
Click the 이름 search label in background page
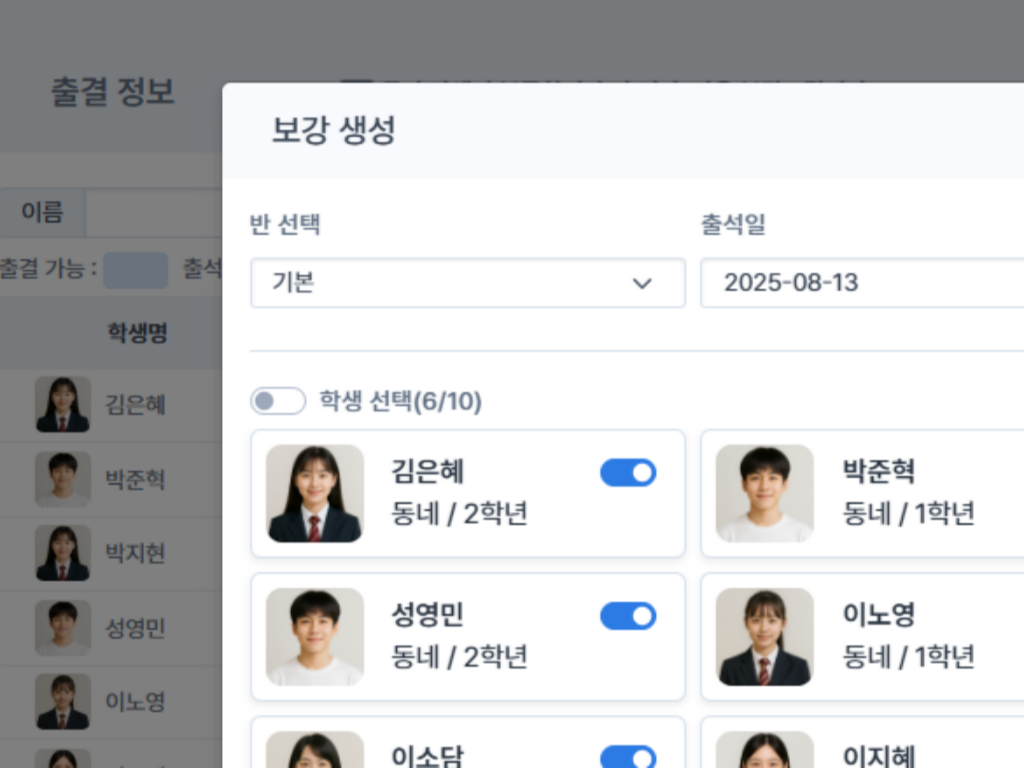[42, 212]
